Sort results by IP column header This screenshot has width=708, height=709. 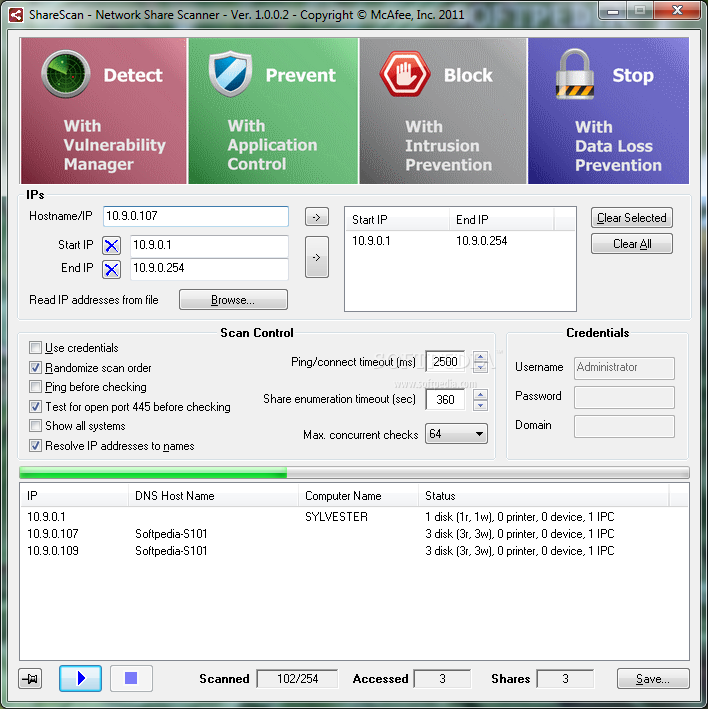pyautogui.click(x=75, y=496)
